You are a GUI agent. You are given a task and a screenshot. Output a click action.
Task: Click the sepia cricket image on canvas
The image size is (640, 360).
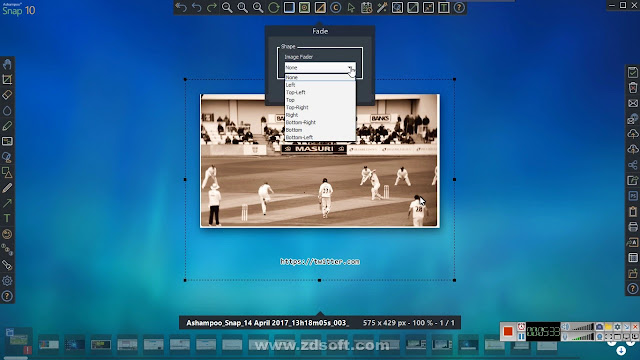[320, 161]
